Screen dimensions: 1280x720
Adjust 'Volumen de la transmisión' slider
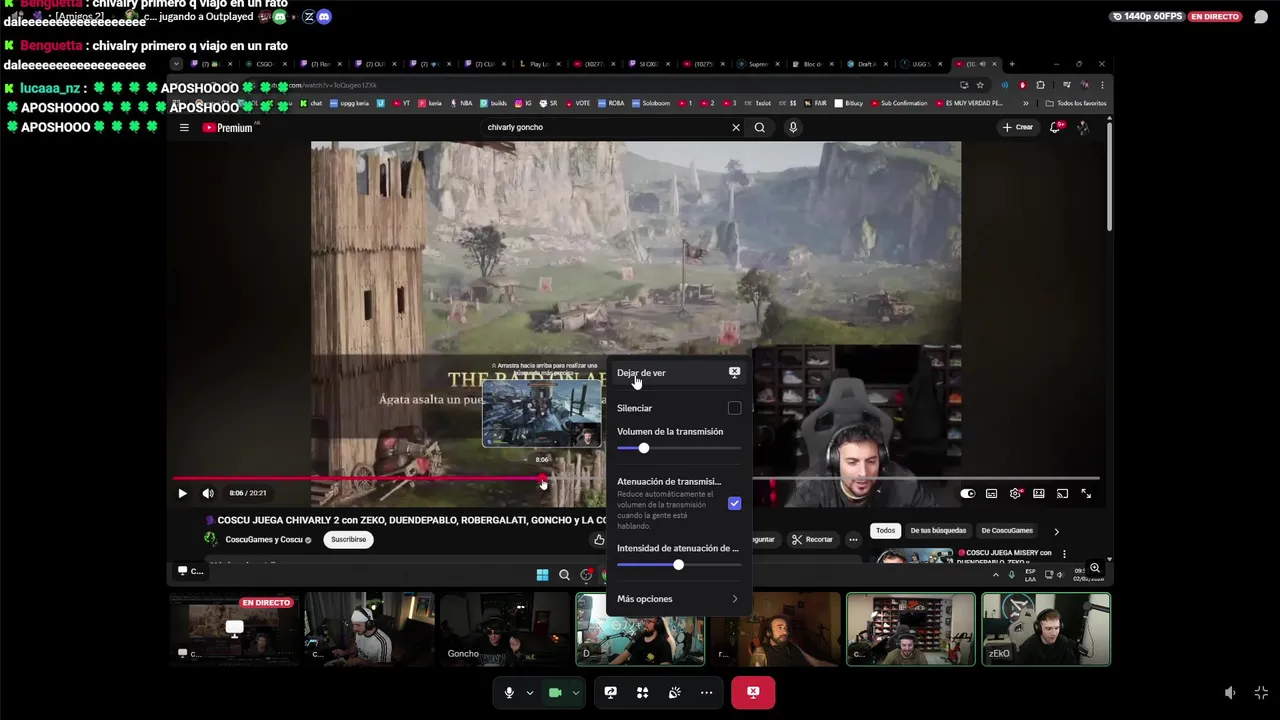[679, 448]
